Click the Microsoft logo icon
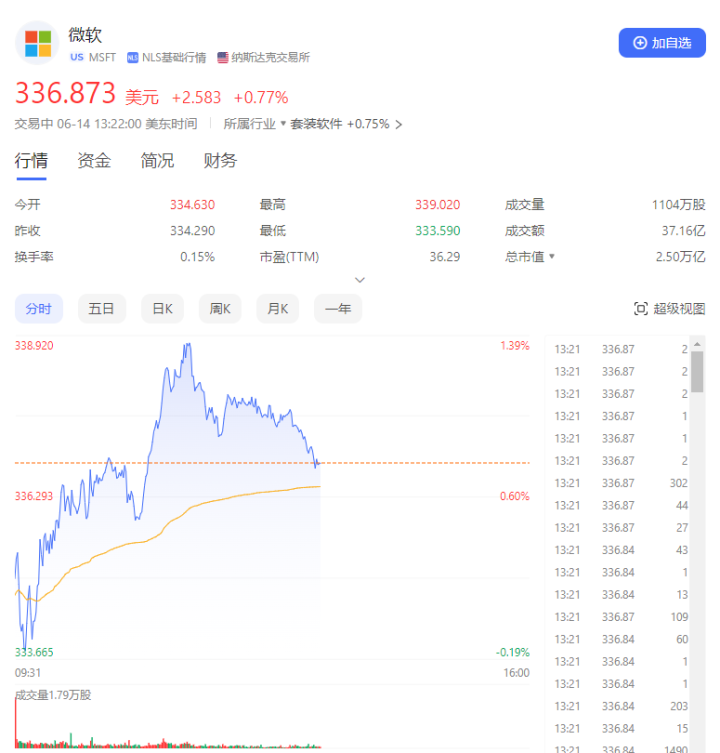Viewport: 720px width, 753px height. [38, 43]
